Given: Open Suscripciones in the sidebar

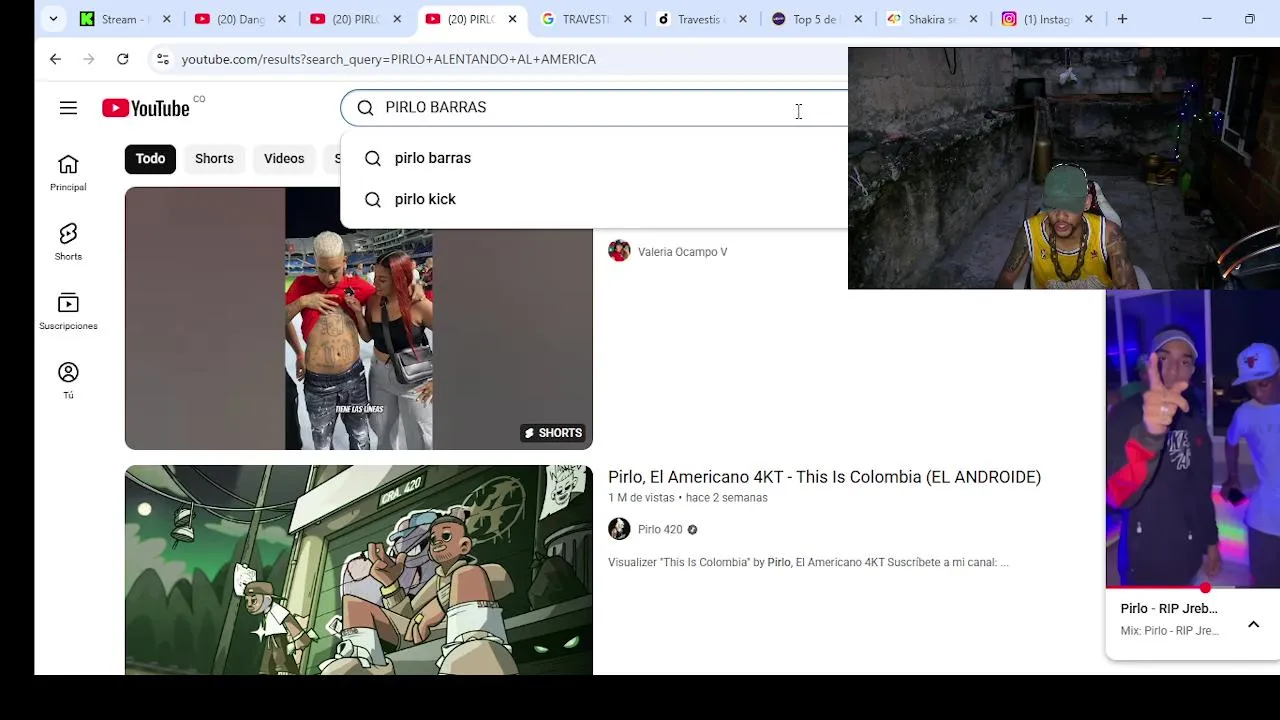Looking at the screenshot, I should 68,312.
